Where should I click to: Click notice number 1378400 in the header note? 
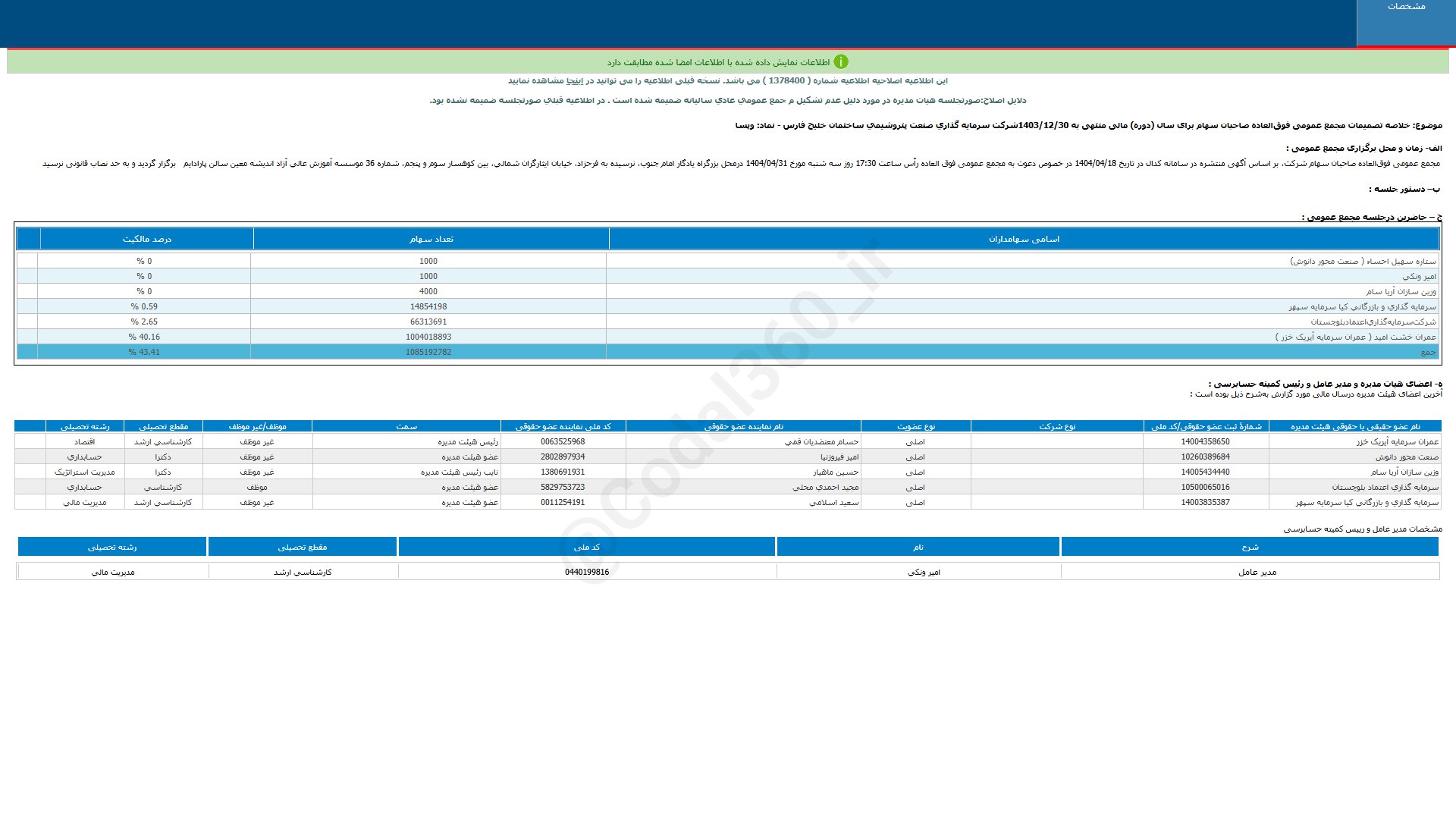[786, 80]
